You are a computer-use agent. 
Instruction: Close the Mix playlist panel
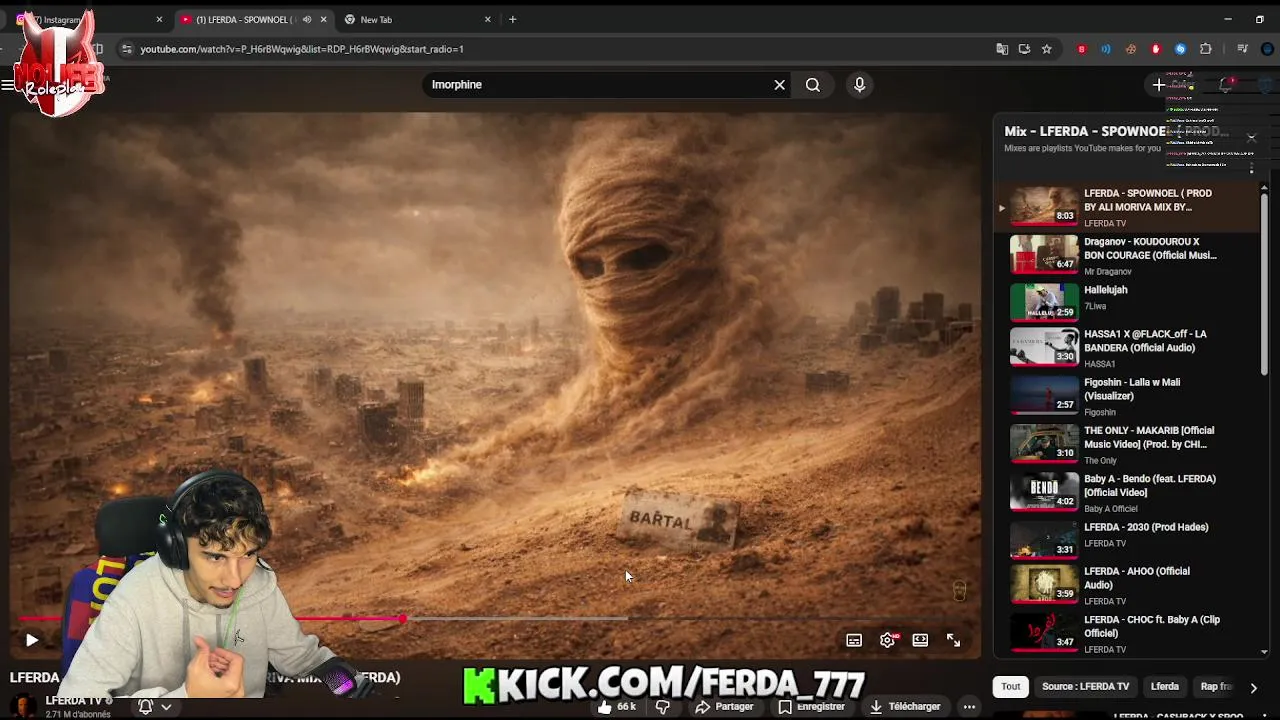(1251, 137)
